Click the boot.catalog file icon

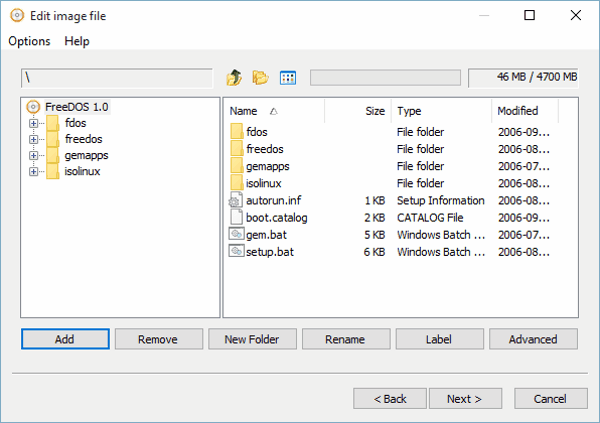click(236, 217)
